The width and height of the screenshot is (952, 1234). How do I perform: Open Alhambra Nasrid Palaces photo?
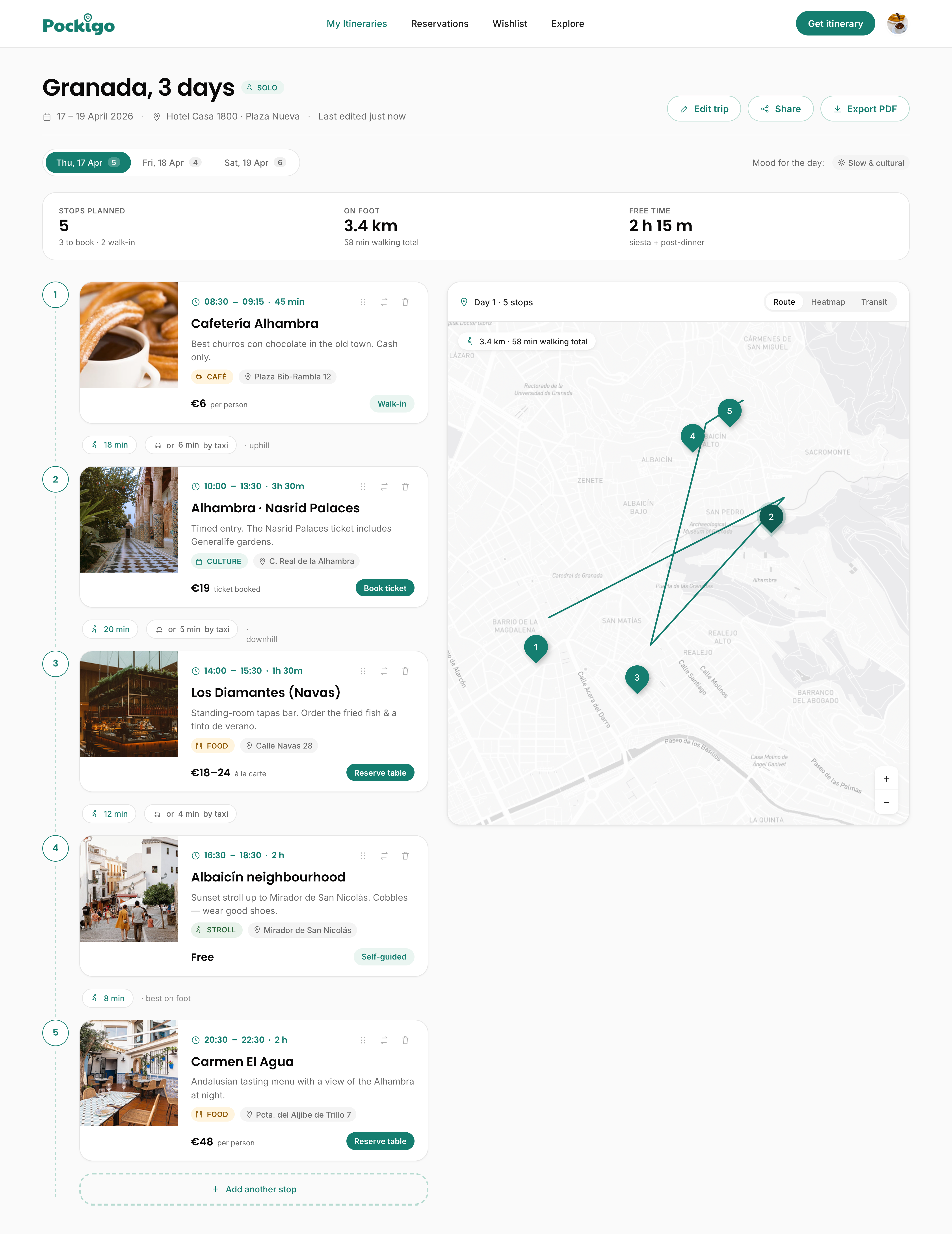(129, 520)
